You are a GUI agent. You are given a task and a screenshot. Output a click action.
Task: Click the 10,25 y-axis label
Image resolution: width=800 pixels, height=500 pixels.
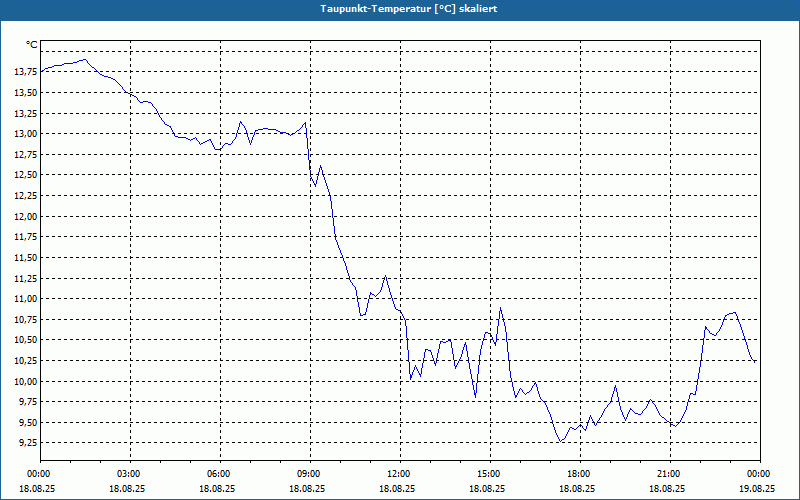tap(26, 361)
